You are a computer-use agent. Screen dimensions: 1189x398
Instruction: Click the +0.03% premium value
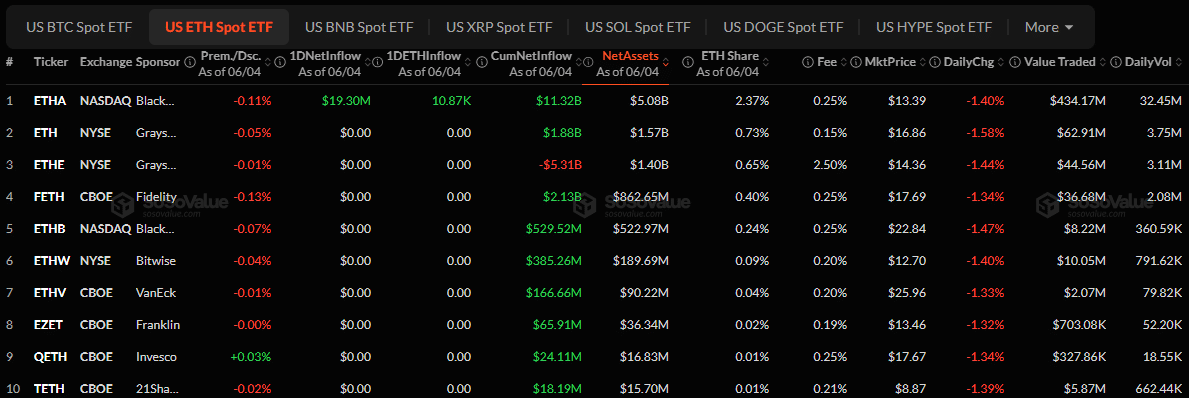pyautogui.click(x=251, y=357)
